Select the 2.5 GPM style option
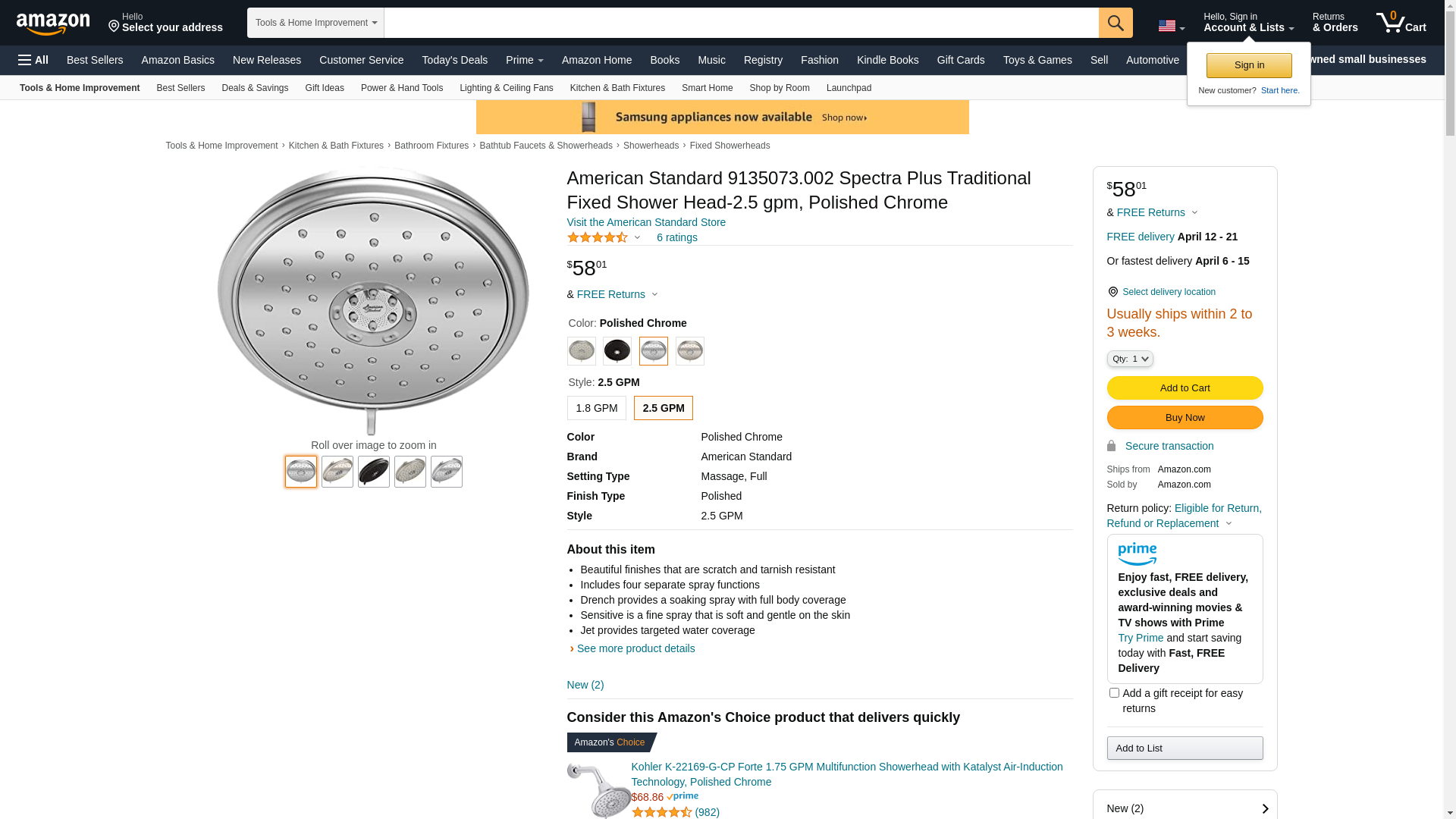 (x=663, y=408)
